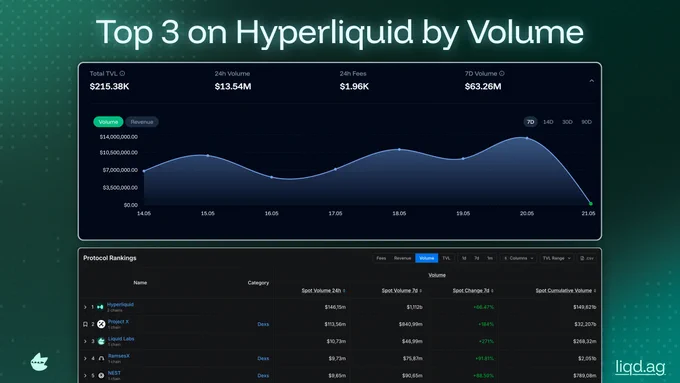Click the 14.05 chart data point
This screenshot has width=680, height=383.
pos(144,171)
